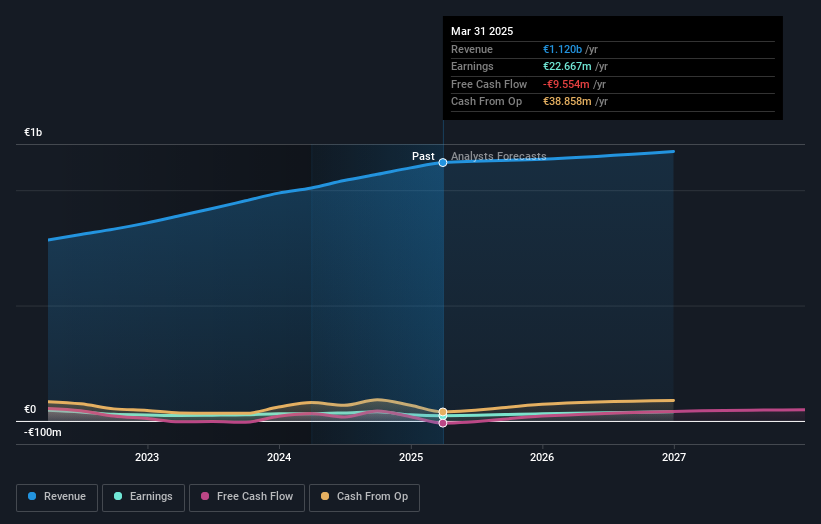This screenshot has width=821, height=524.
Task: Click the 'Free Cash Flow' label in tooltip
Action: click(489, 84)
